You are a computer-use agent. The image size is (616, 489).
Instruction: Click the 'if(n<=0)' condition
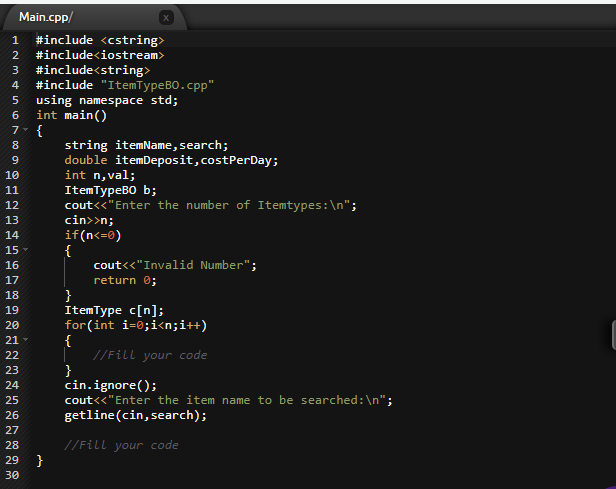coord(93,235)
